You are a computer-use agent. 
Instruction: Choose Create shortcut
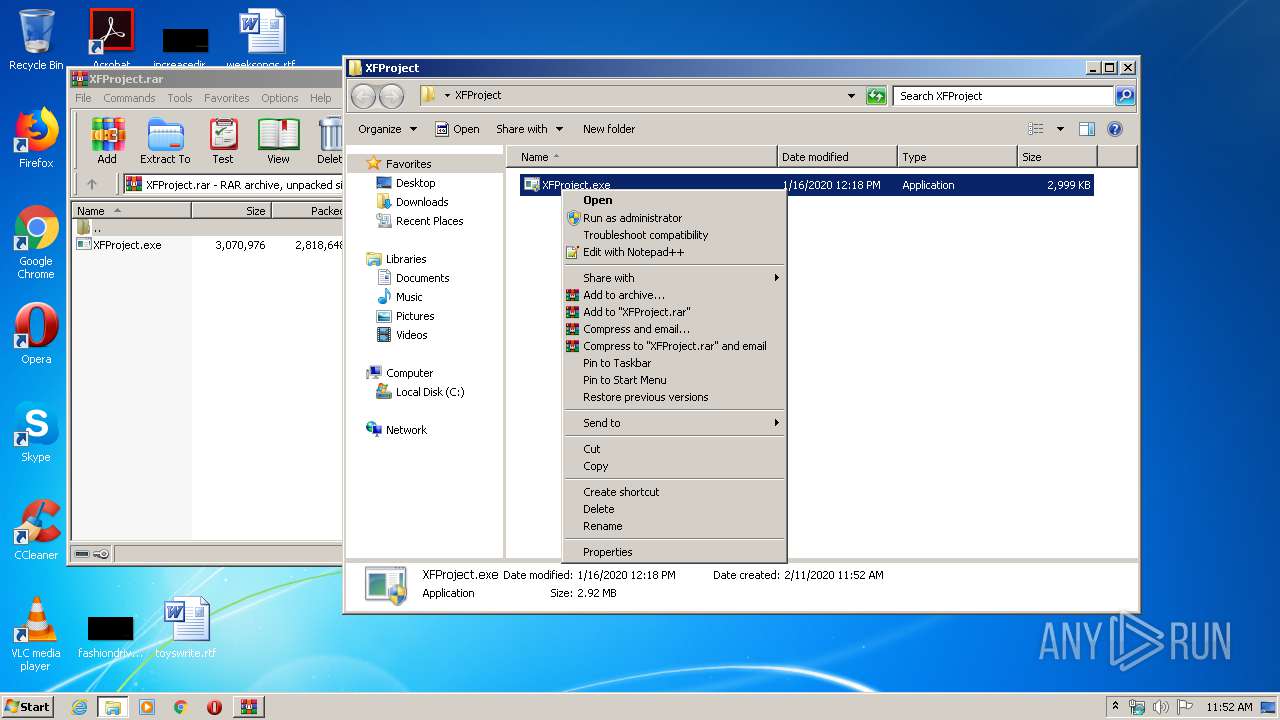674,492
